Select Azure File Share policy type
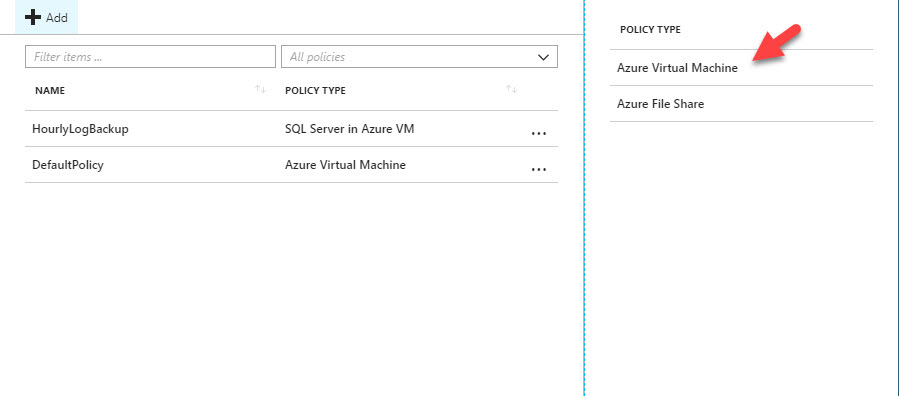This screenshot has width=899, height=396. click(660, 104)
